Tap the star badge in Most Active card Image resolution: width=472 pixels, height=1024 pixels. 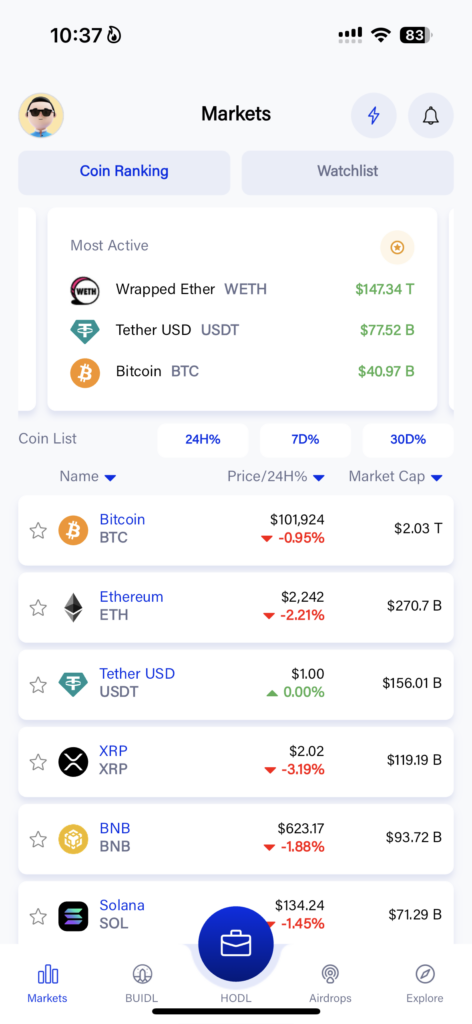(x=397, y=248)
